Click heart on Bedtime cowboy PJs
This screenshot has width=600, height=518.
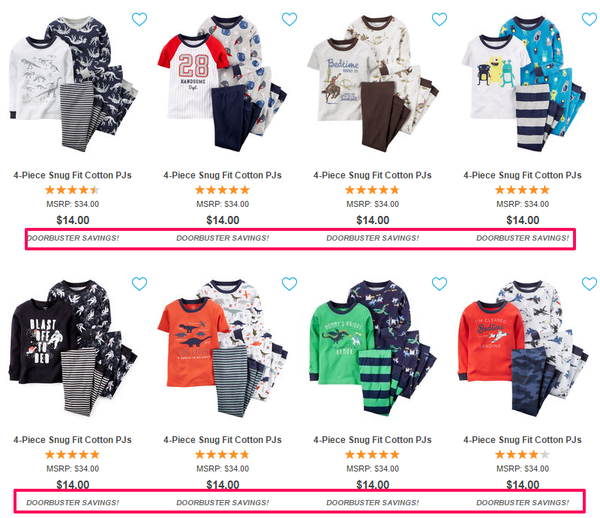(x=439, y=19)
